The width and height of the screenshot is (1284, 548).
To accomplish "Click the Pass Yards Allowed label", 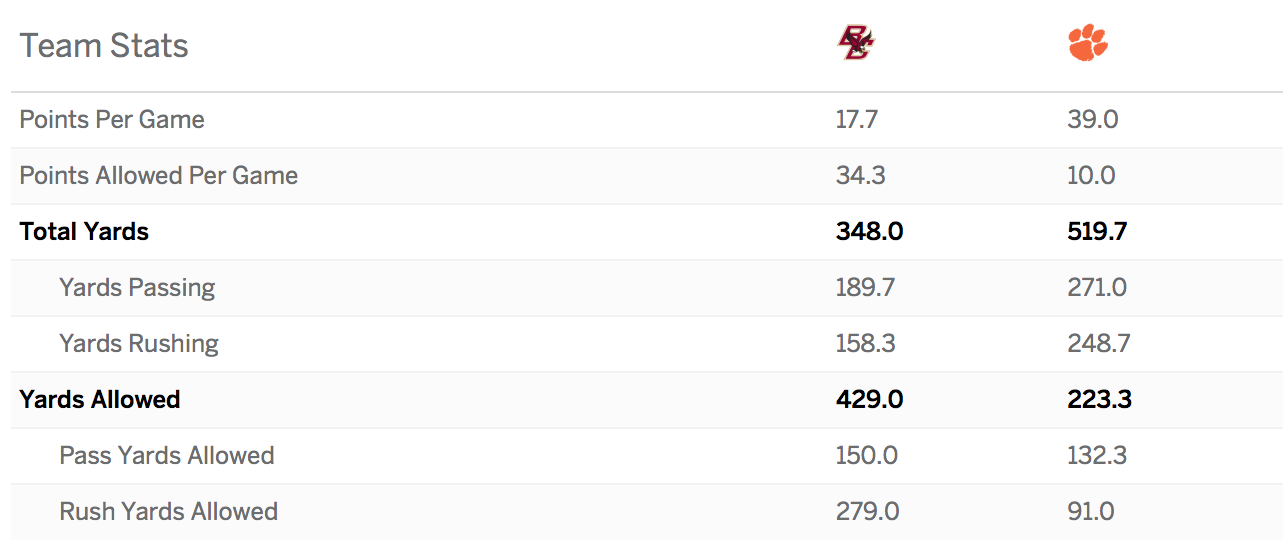I will [x=167, y=456].
